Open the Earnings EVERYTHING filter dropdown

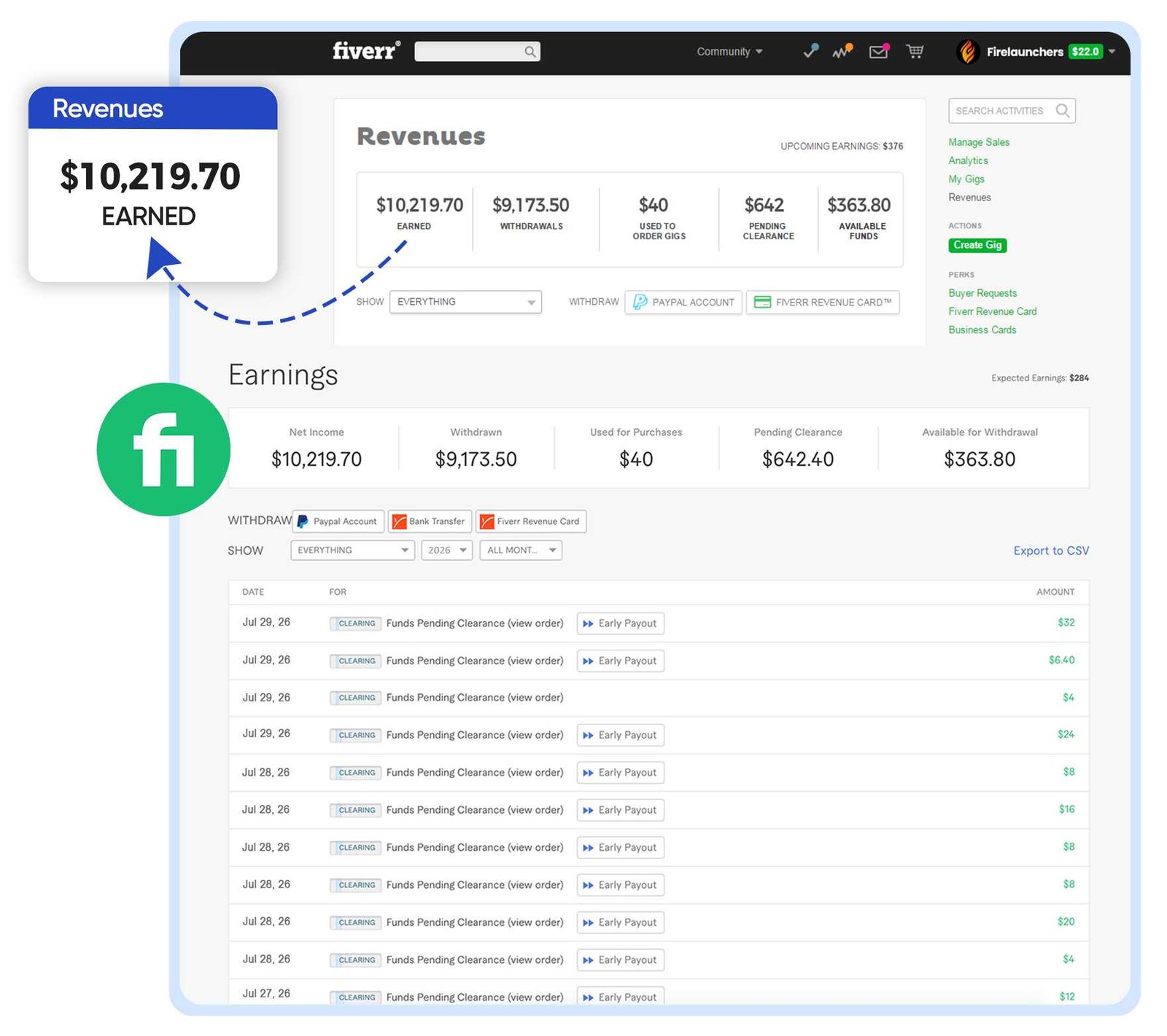[x=352, y=550]
